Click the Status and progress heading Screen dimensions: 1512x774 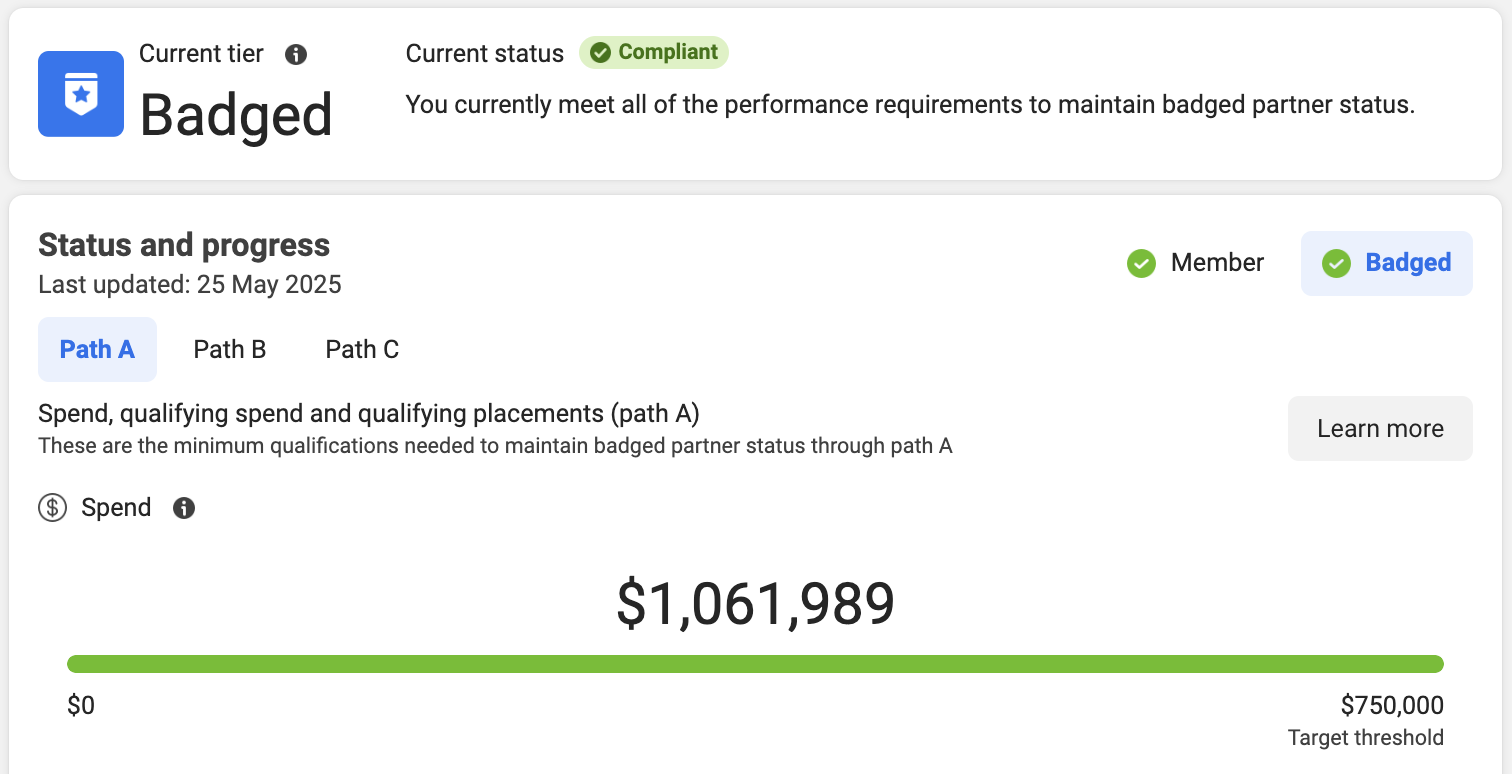pos(184,245)
